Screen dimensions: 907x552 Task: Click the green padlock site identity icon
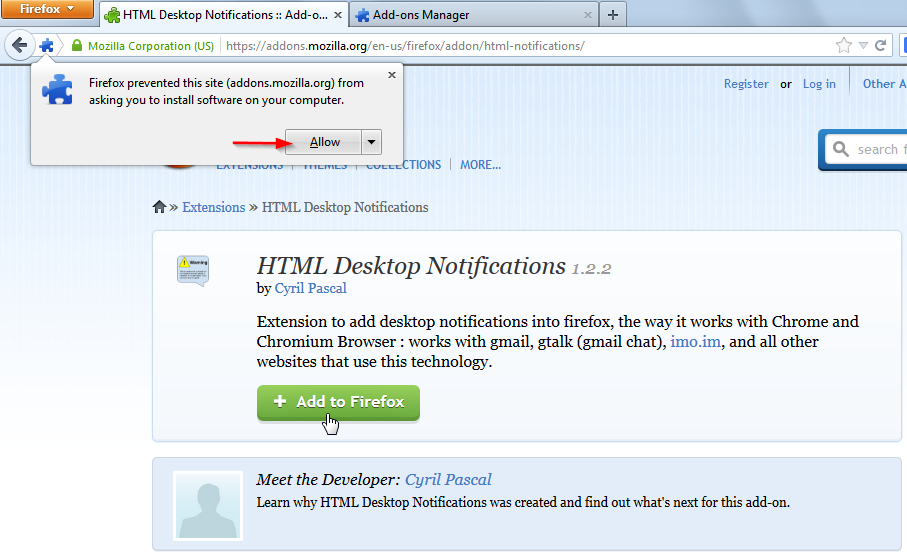[x=77, y=45]
